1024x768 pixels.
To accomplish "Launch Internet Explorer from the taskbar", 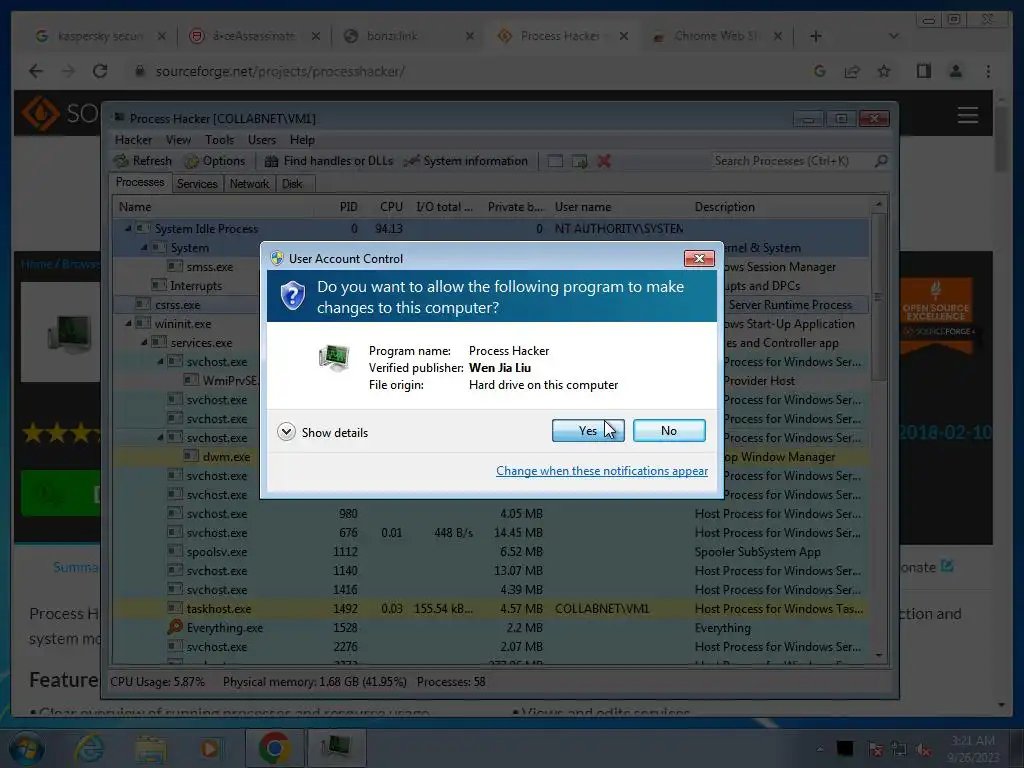I will coord(89,748).
